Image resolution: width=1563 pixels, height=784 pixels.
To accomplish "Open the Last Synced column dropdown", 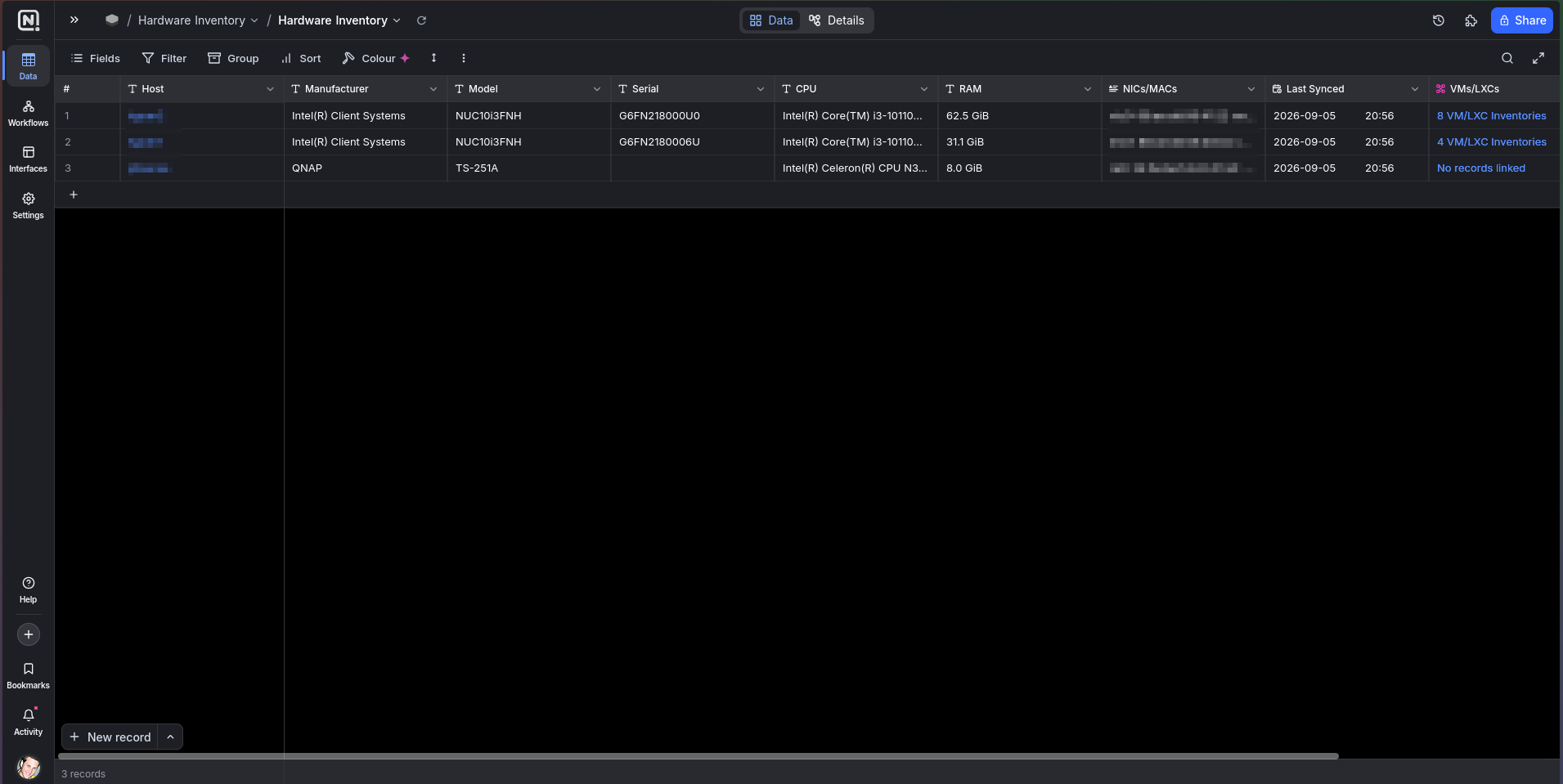I will point(1415,89).
